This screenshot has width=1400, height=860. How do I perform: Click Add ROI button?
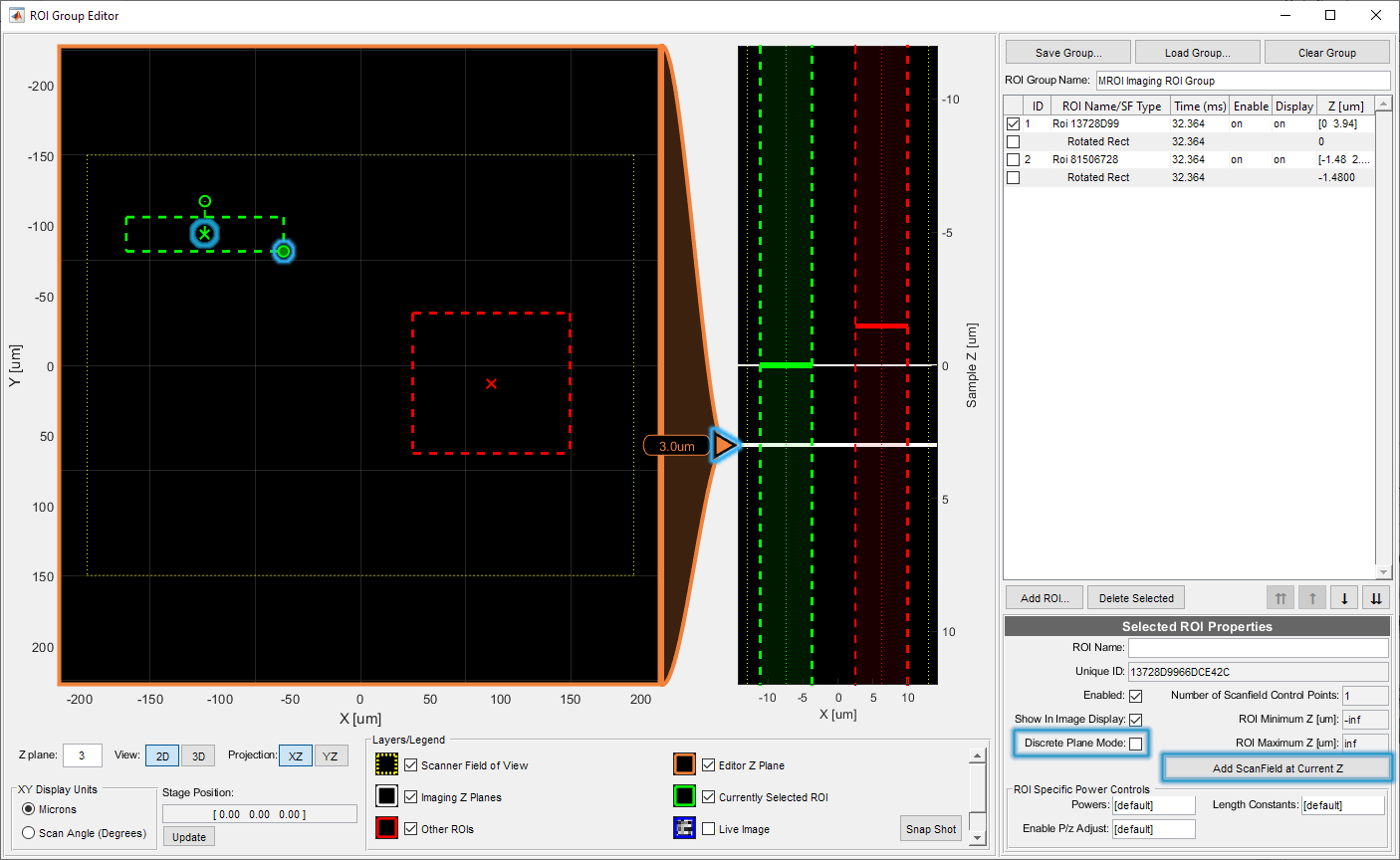pyautogui.click(x=1045, y=598)
